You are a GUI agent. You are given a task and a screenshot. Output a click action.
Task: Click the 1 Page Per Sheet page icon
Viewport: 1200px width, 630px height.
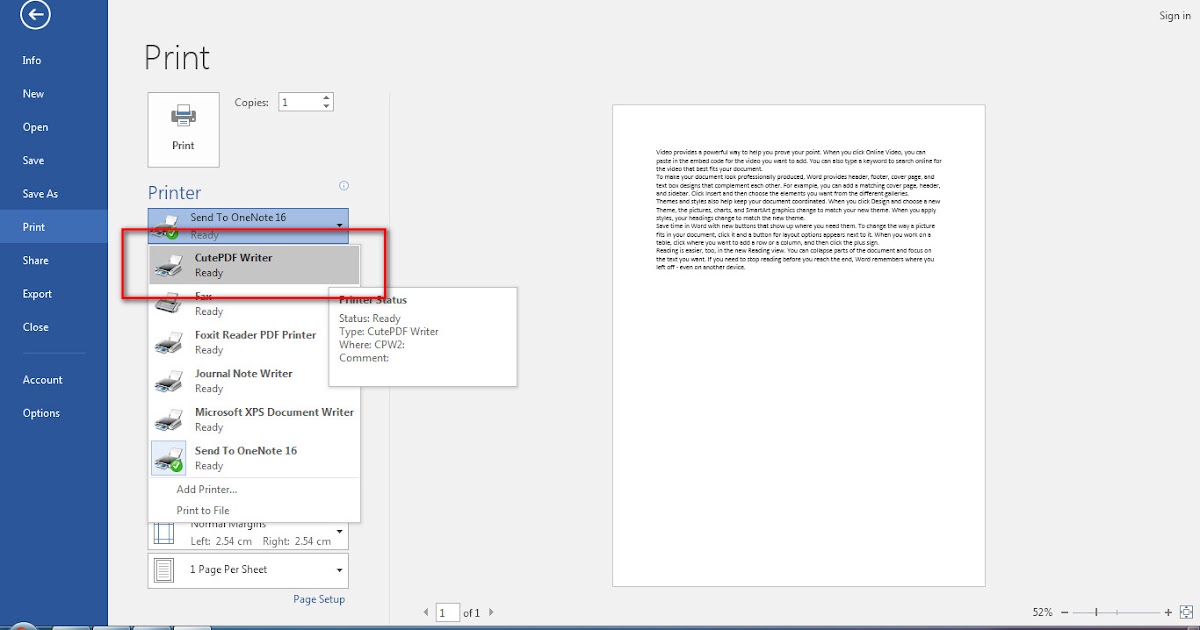tap(164, 570)
